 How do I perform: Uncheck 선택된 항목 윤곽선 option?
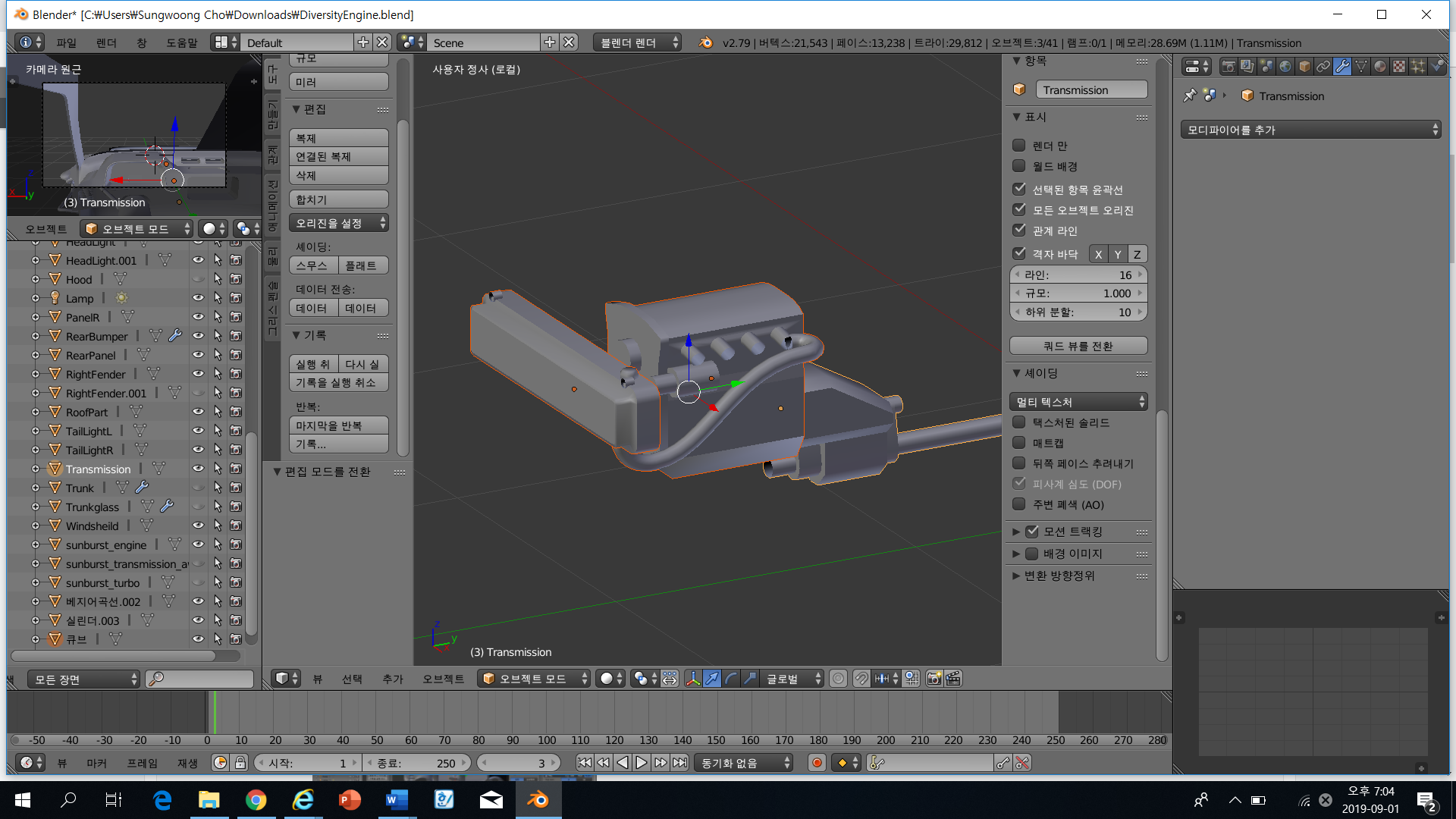pos(1019,190)
